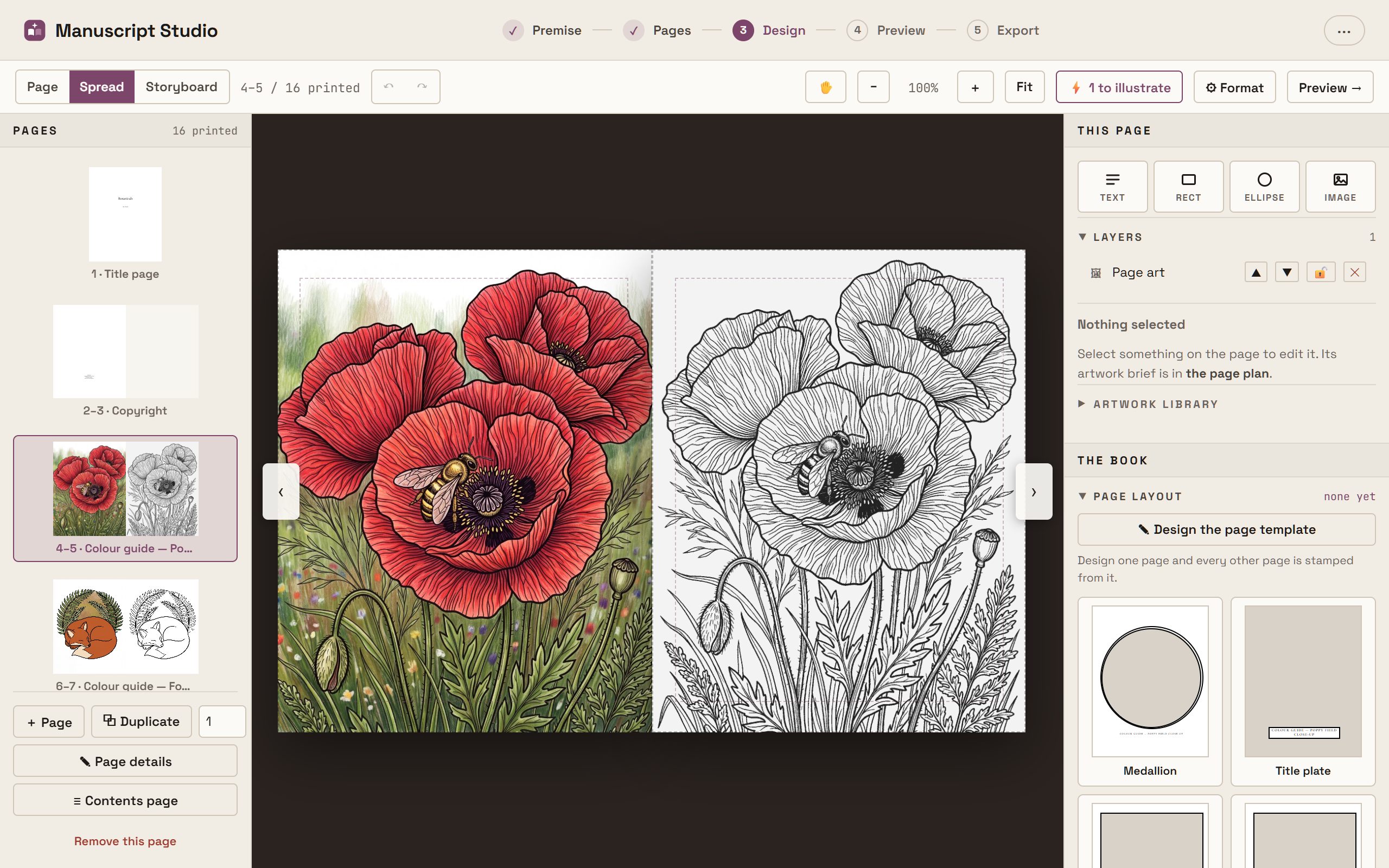Add an Image element to page
The image size is (1389, 868).
1340,187
